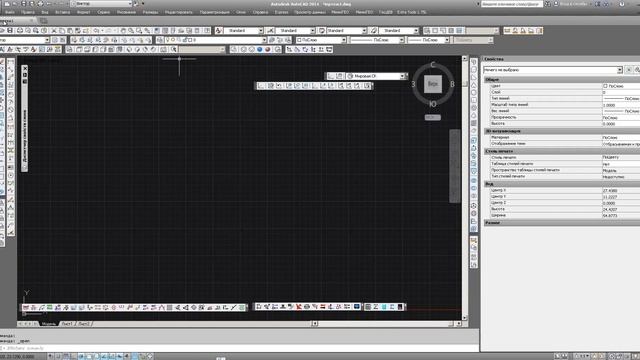The image size is (640, 360).
Task: Open the Сервис menu
Action: (104, 12)
